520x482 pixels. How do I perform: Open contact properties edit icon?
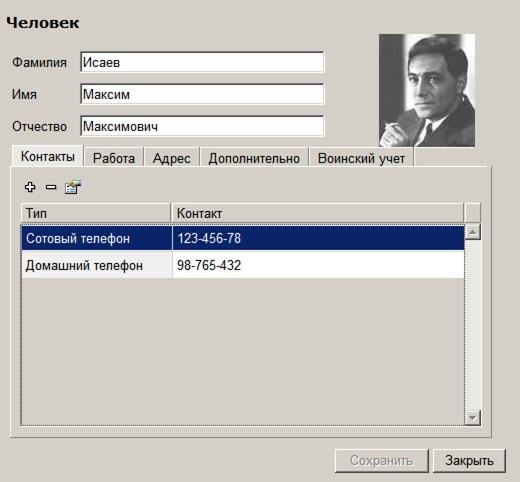(73, 187)
